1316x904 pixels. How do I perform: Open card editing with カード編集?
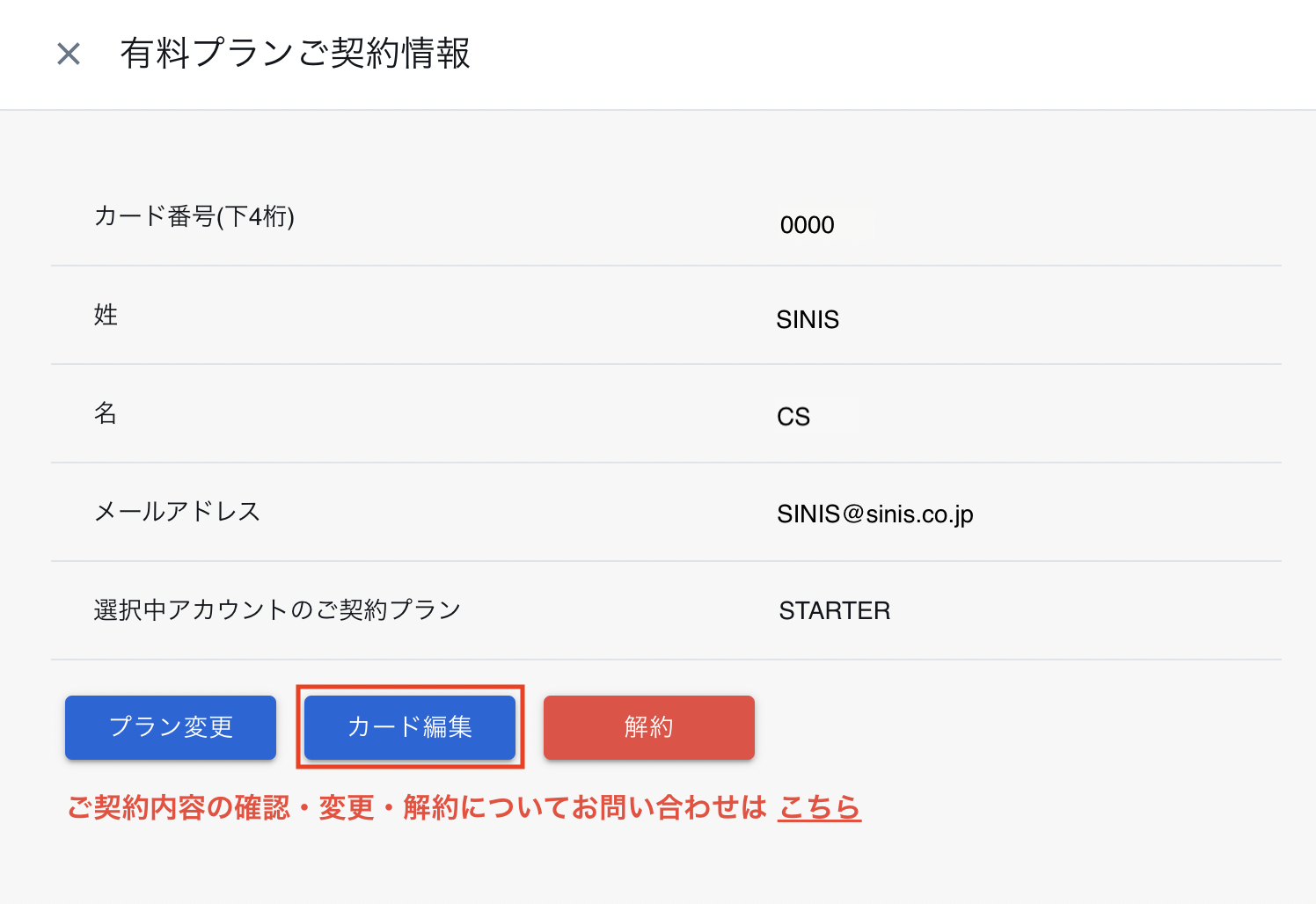coord(410,727)
